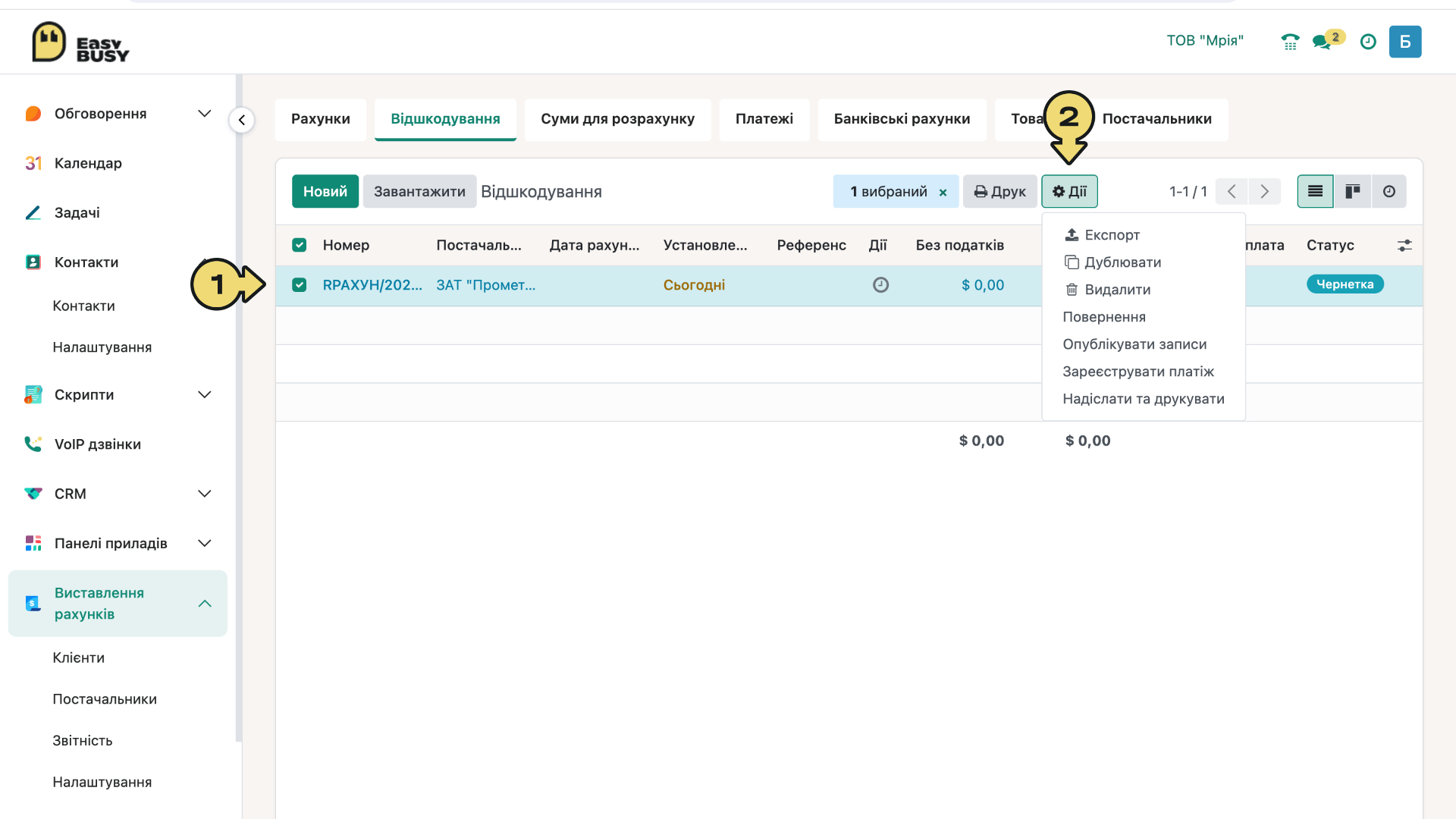Collapse the sidebar with the arrow button

pos(242,120)
